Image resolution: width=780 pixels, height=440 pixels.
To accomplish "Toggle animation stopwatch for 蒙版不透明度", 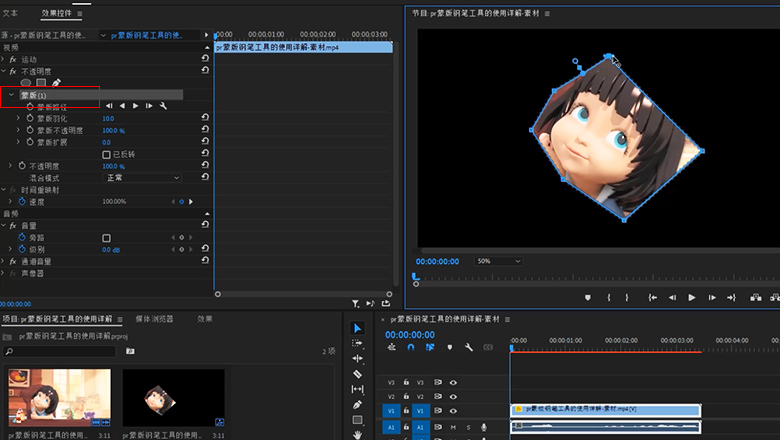I will 30,130.
